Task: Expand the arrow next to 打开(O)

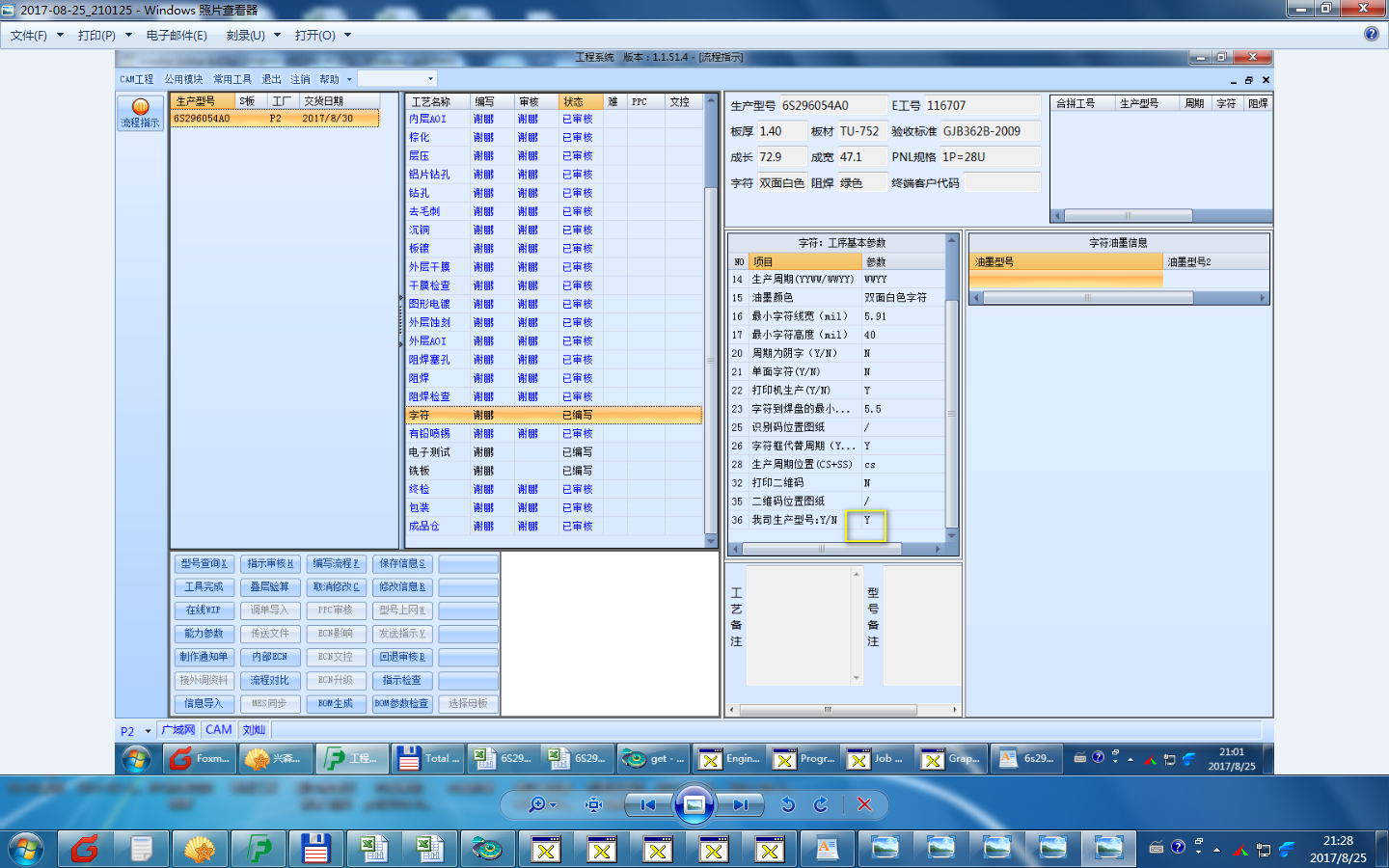Action: tap(347, 35)
